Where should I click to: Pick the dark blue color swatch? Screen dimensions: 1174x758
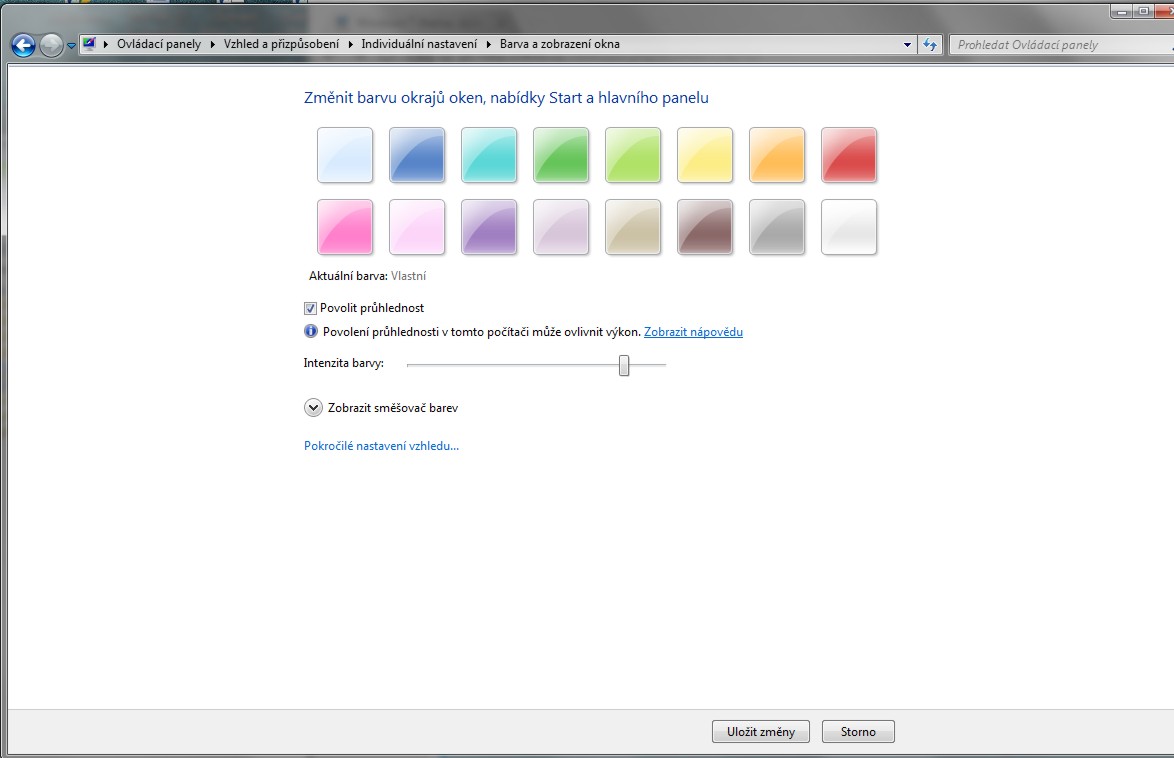click(417, 155)
